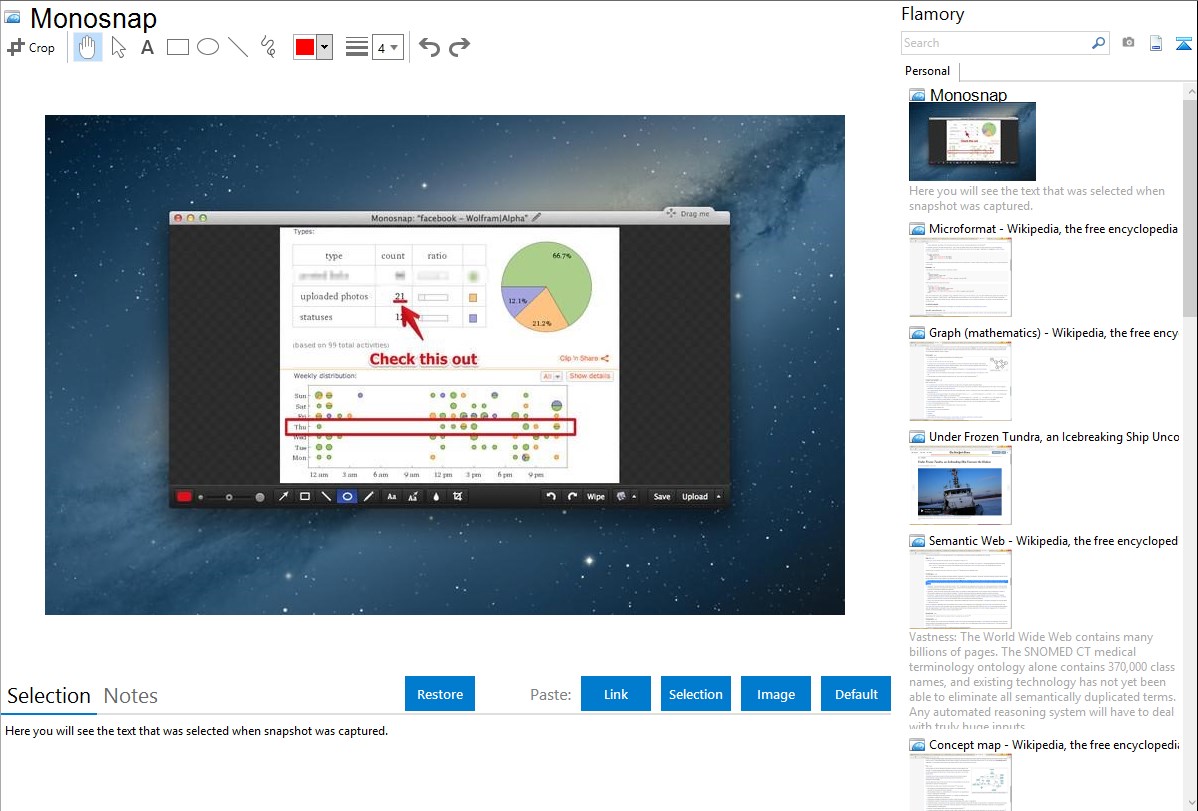
Task: Select the freehand squiggle drawing tool
Action: (268, 47)
